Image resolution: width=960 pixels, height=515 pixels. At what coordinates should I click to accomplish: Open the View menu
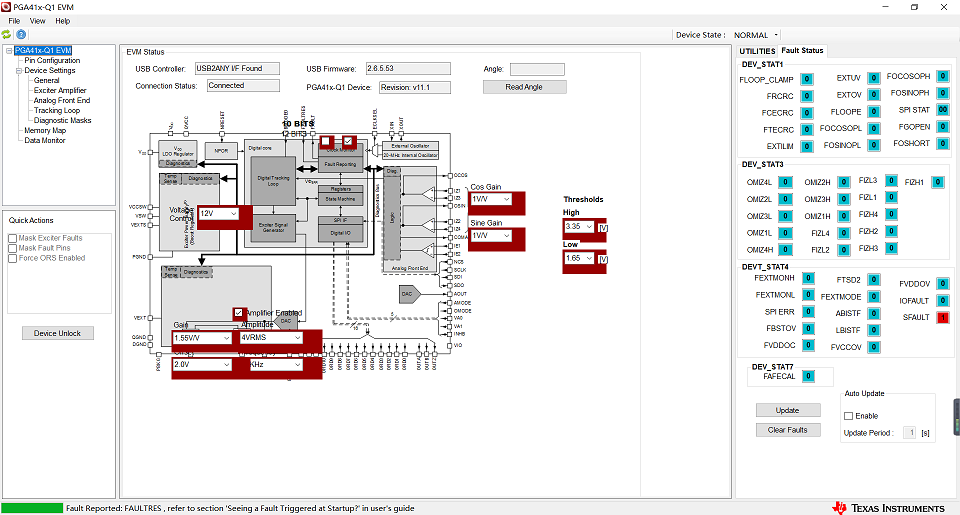pos(37,21)
